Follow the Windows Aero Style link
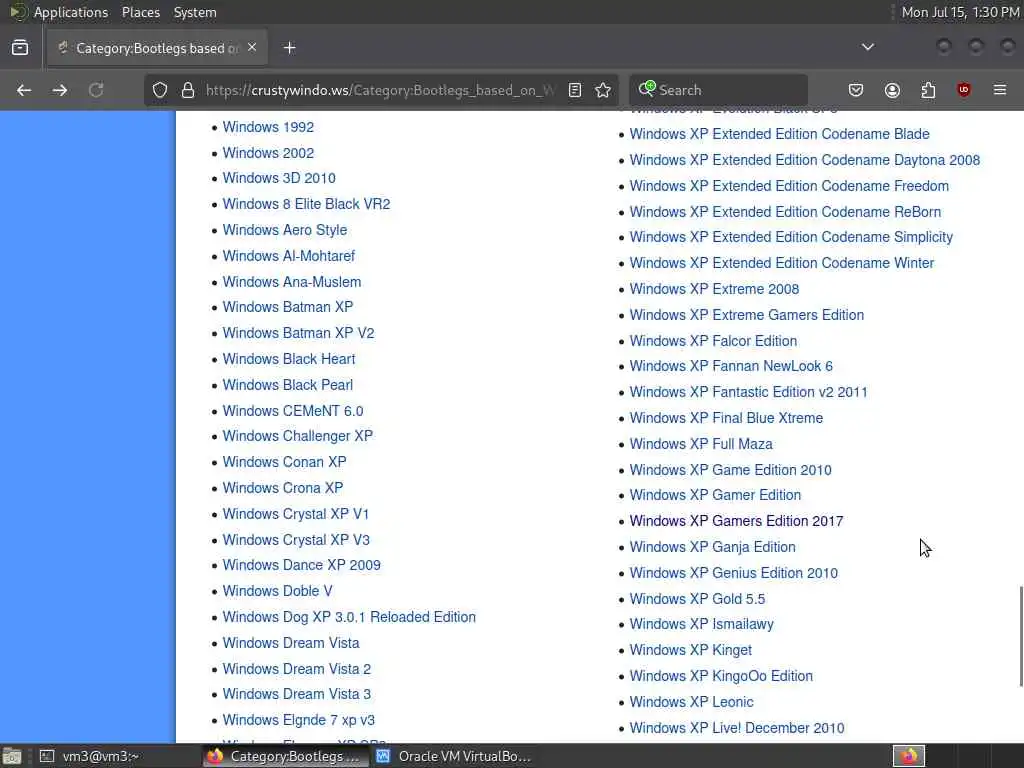Viewport: 1024px width, 768px height. coord(285,230)
